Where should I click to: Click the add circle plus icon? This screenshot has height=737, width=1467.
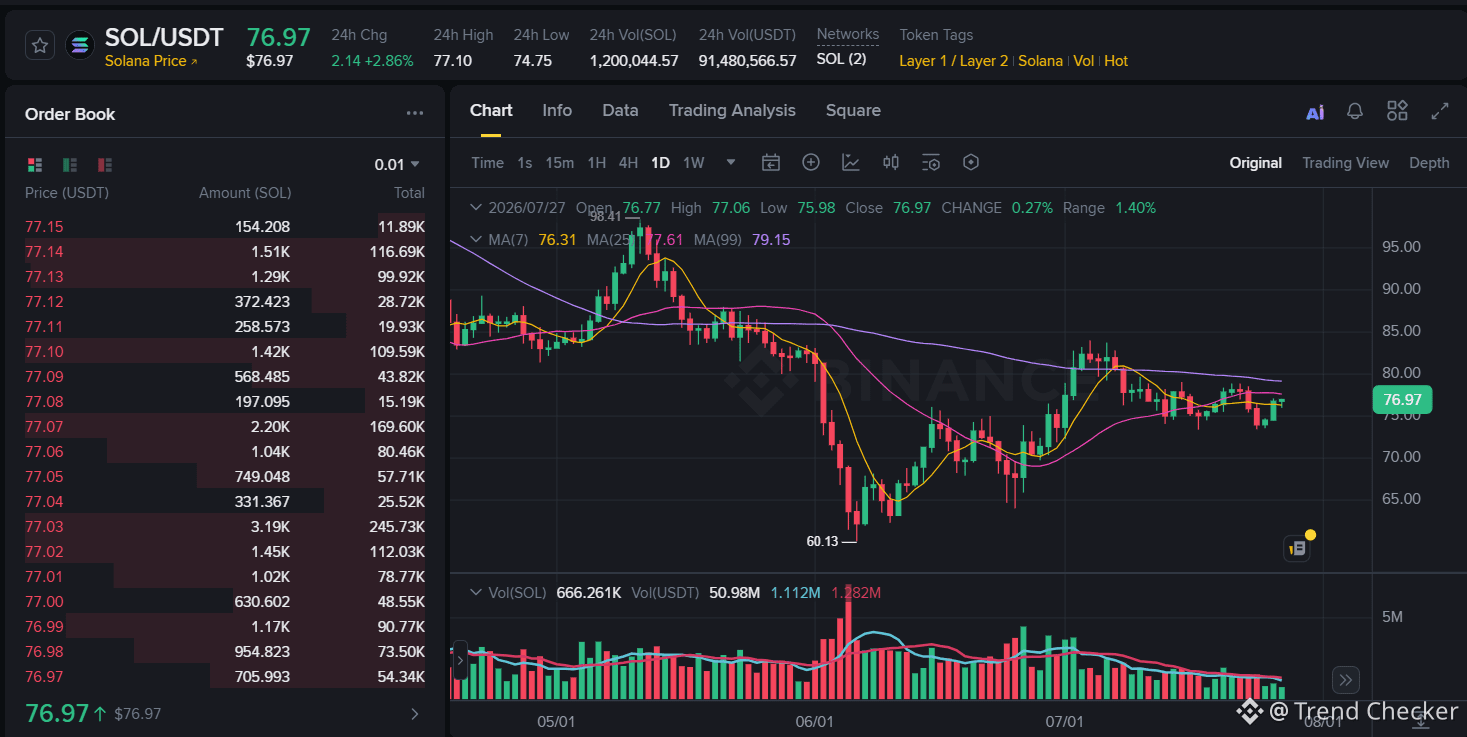point(811,163)
